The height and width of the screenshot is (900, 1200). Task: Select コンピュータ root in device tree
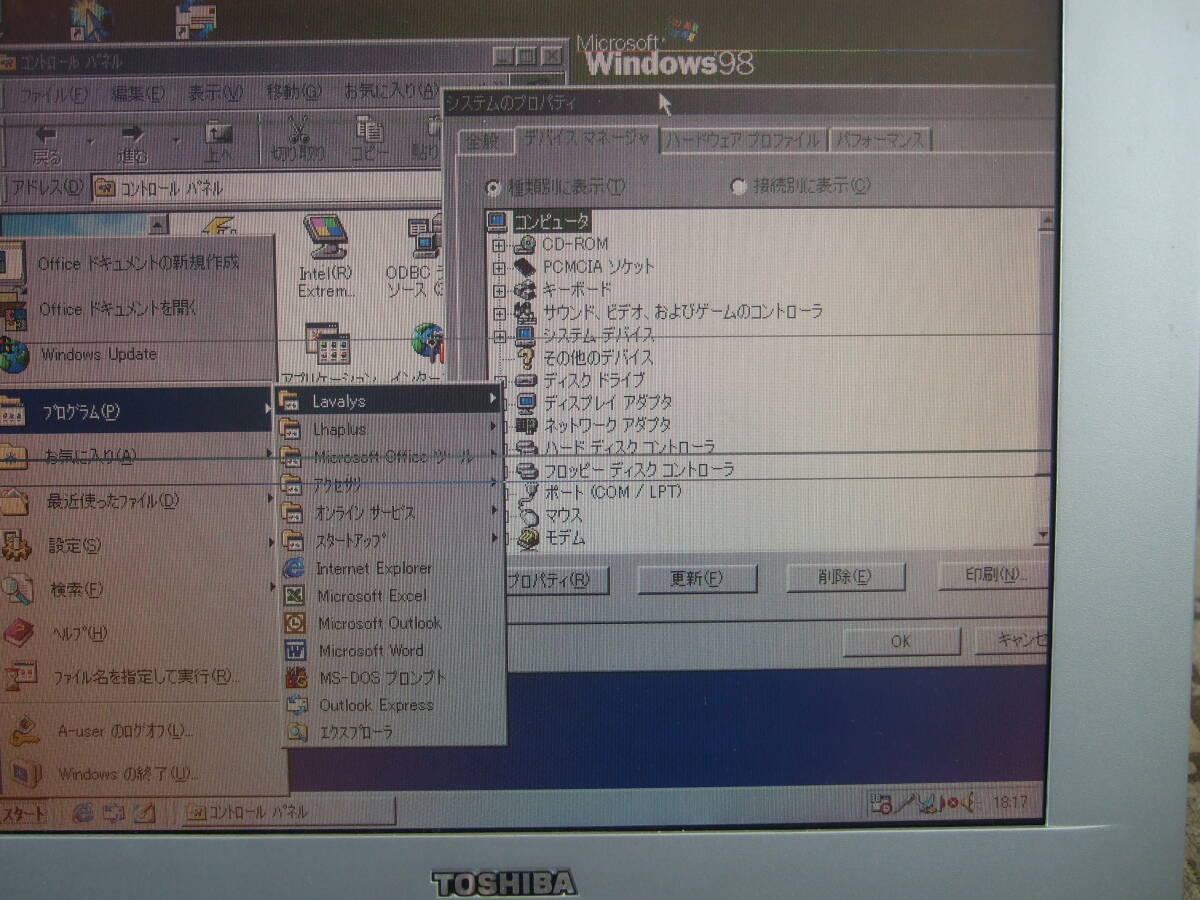(x=551, y=221)
